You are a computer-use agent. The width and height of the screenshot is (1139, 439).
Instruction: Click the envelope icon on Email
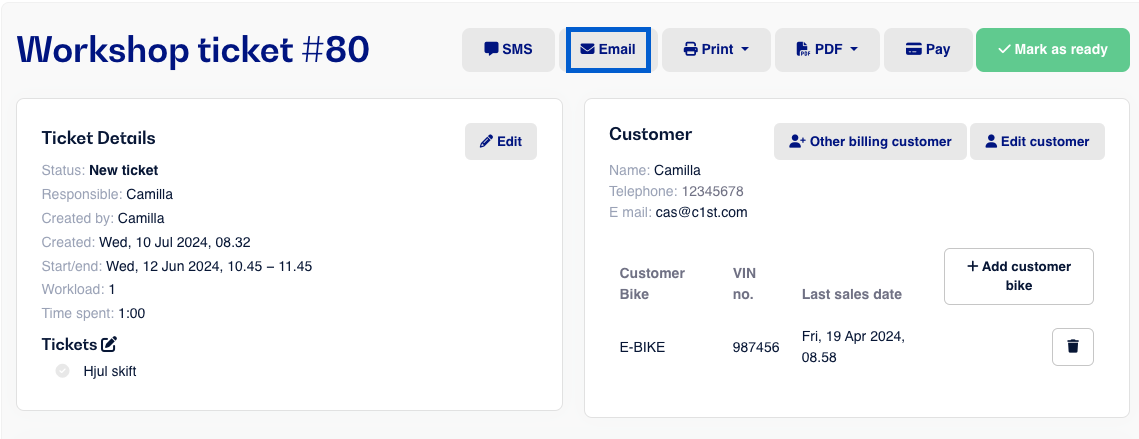pos(587,49)
